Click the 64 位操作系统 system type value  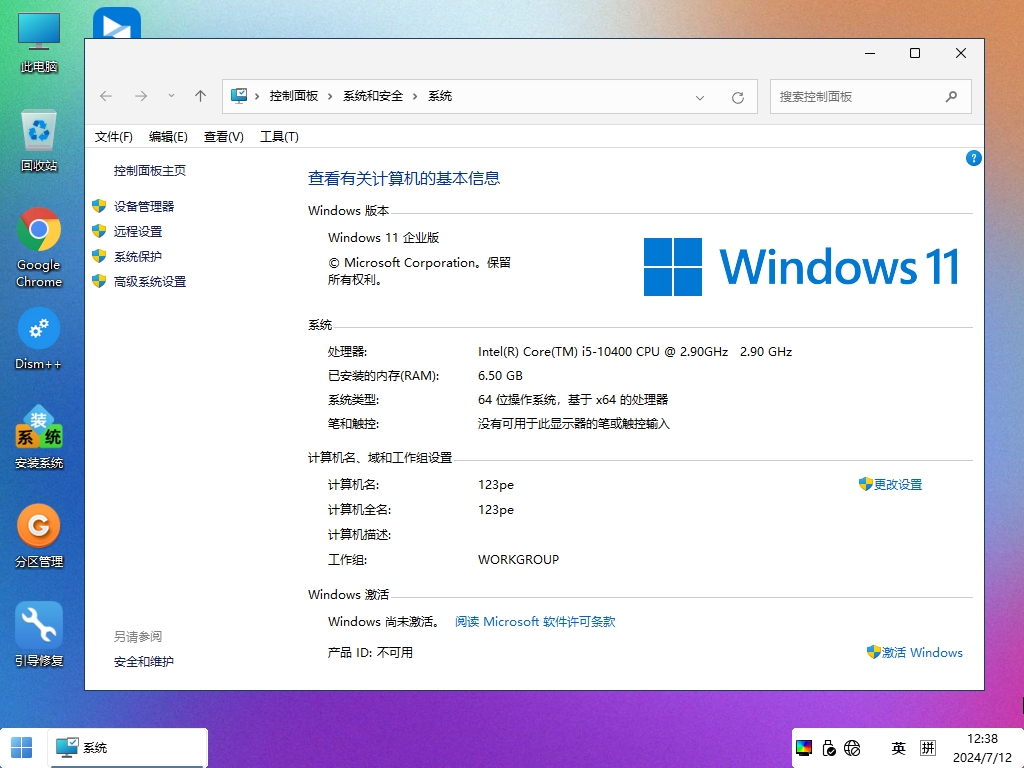point(573,400)
